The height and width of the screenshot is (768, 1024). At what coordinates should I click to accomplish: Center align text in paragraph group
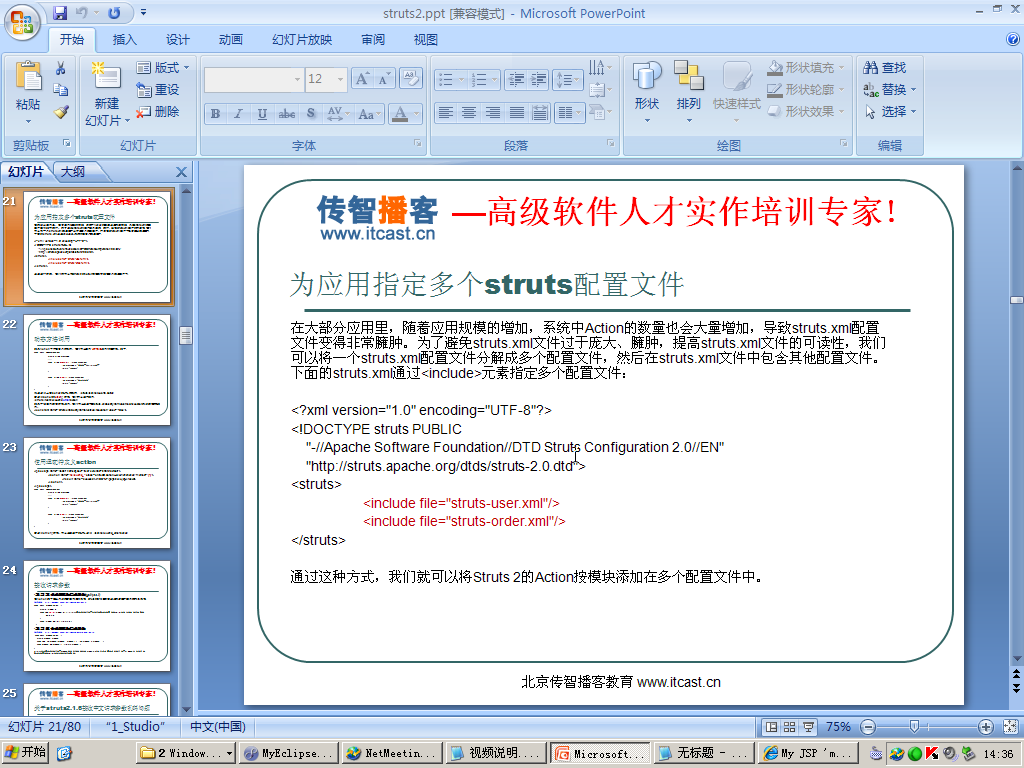click(469, 113)
